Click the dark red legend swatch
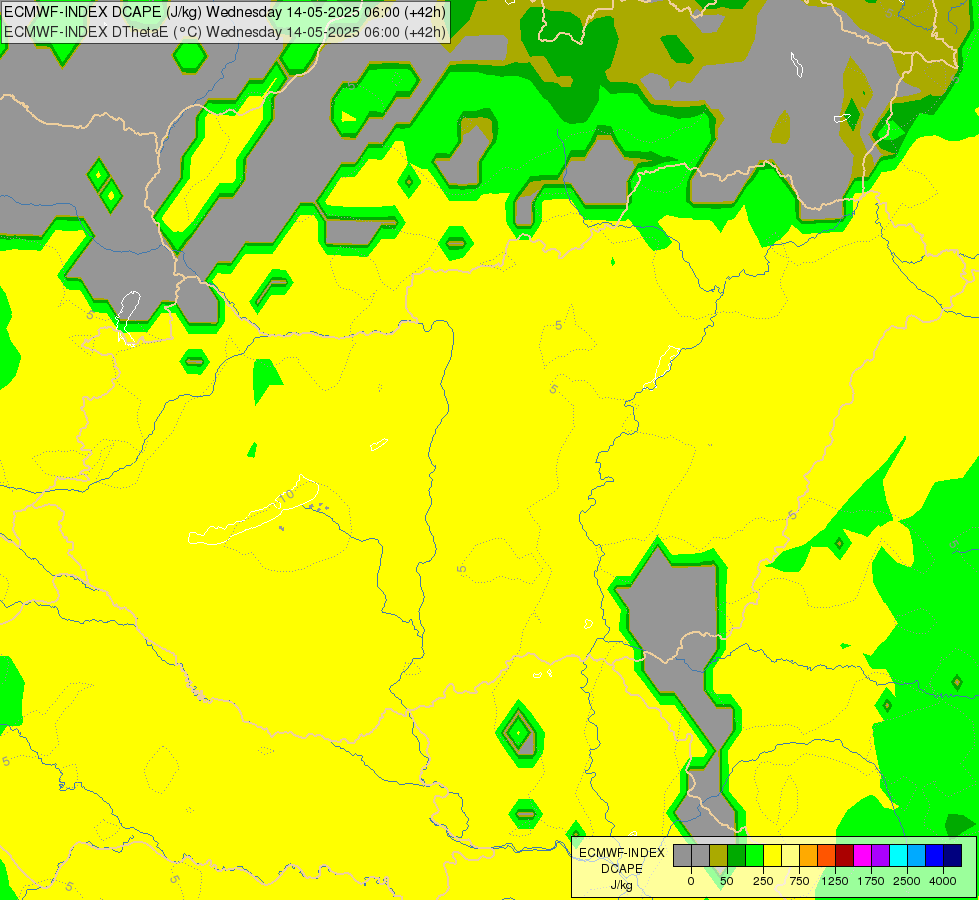The height and width of the screenshot is (900, 979). tap(845, 856)
